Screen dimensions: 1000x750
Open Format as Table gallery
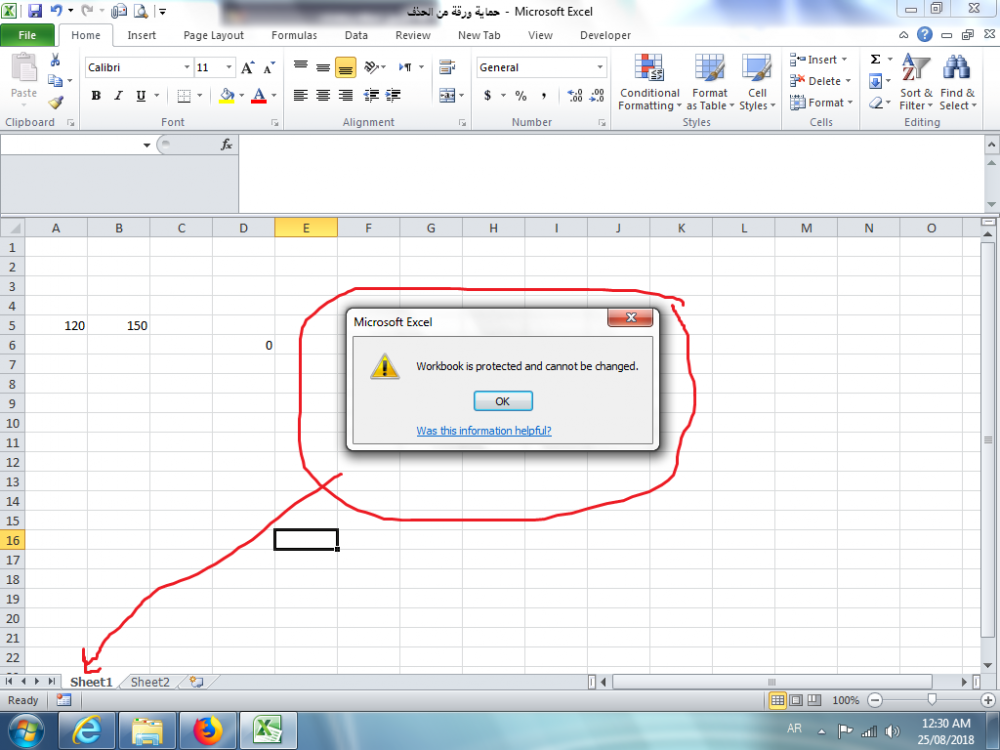pos(710,83)
